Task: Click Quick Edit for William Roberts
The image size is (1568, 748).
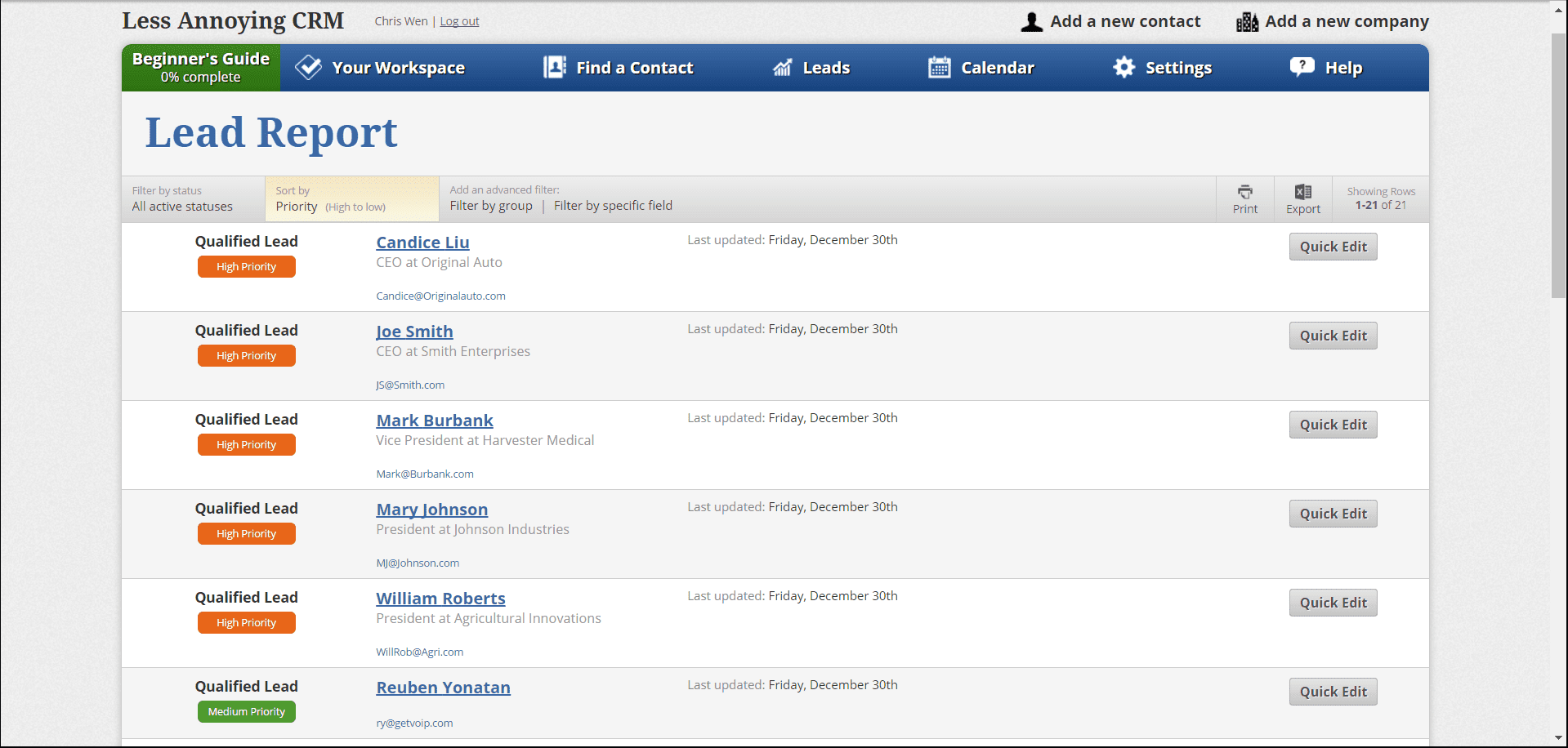Action: pyautogui.click(x=1333, y=603)
